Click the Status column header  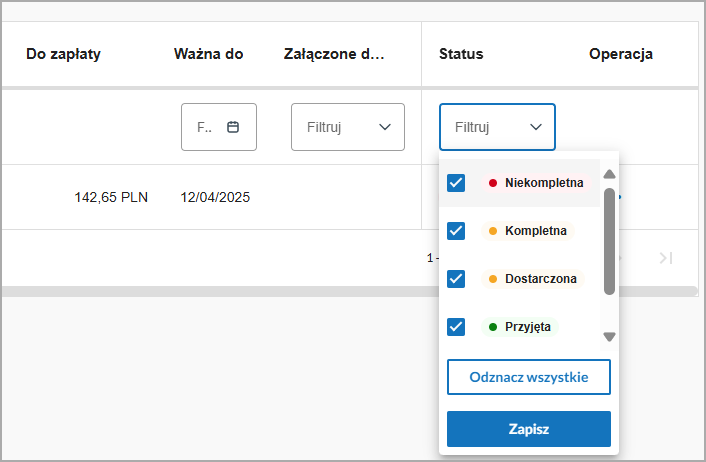[x=461, y=54]
